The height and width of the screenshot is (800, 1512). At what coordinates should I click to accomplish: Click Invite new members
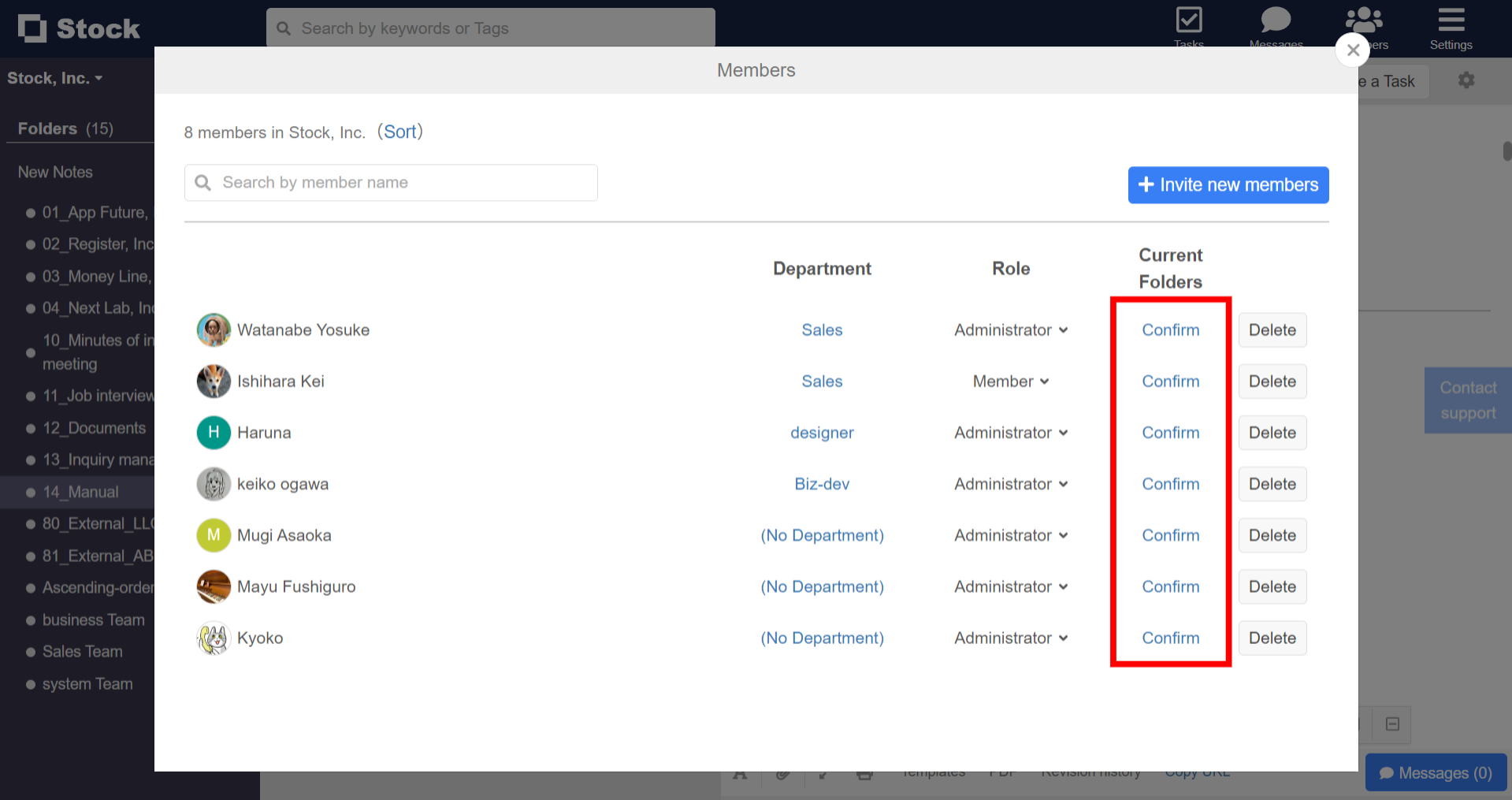tap(1228, 184)
